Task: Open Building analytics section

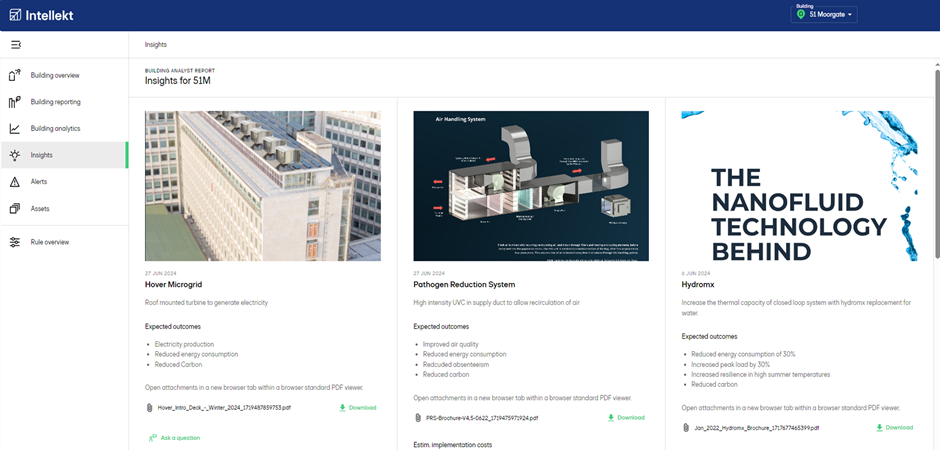Action: click(64, 128)
